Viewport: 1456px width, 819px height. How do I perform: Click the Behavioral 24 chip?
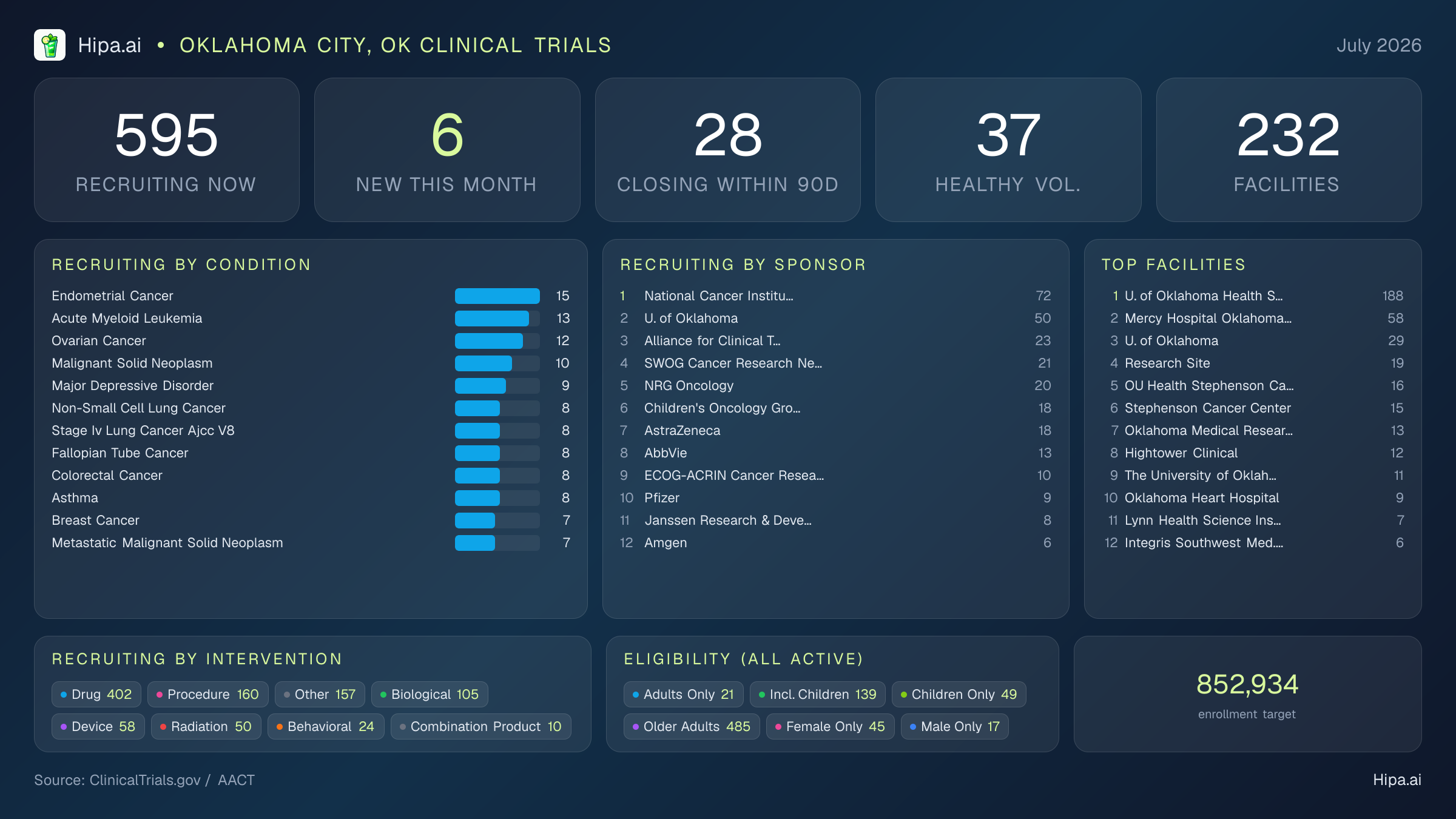[326, 726]
